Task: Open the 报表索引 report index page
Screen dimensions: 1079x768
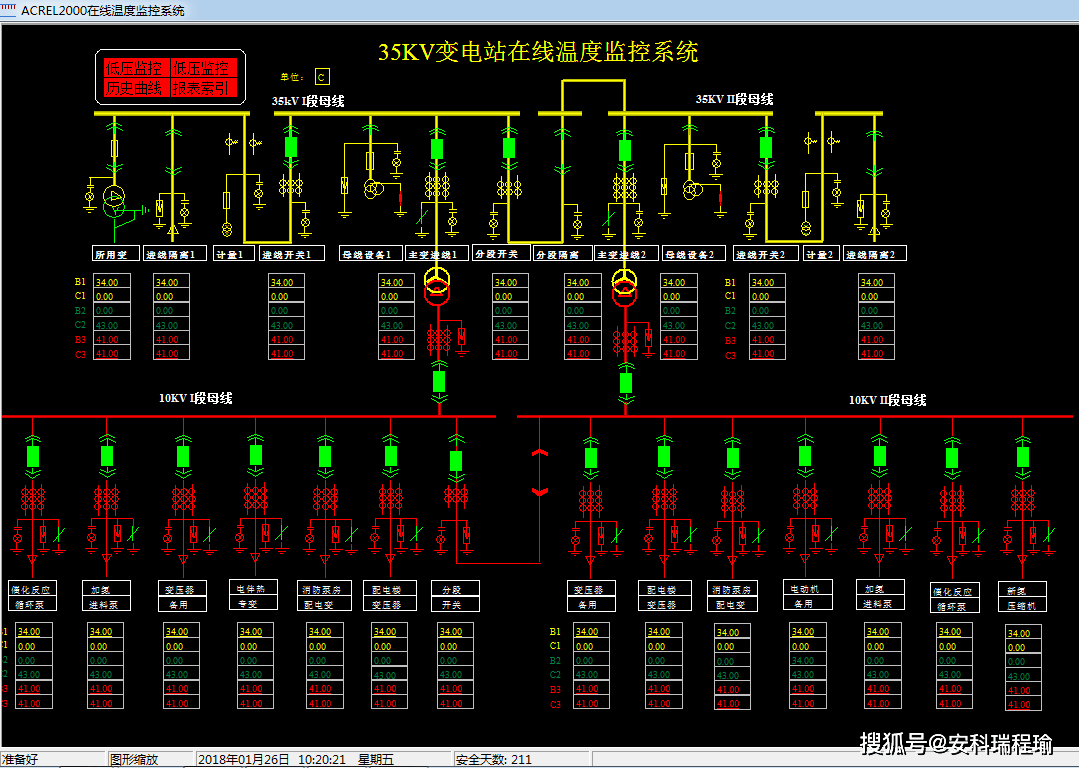Action: [x=202, y=89]
